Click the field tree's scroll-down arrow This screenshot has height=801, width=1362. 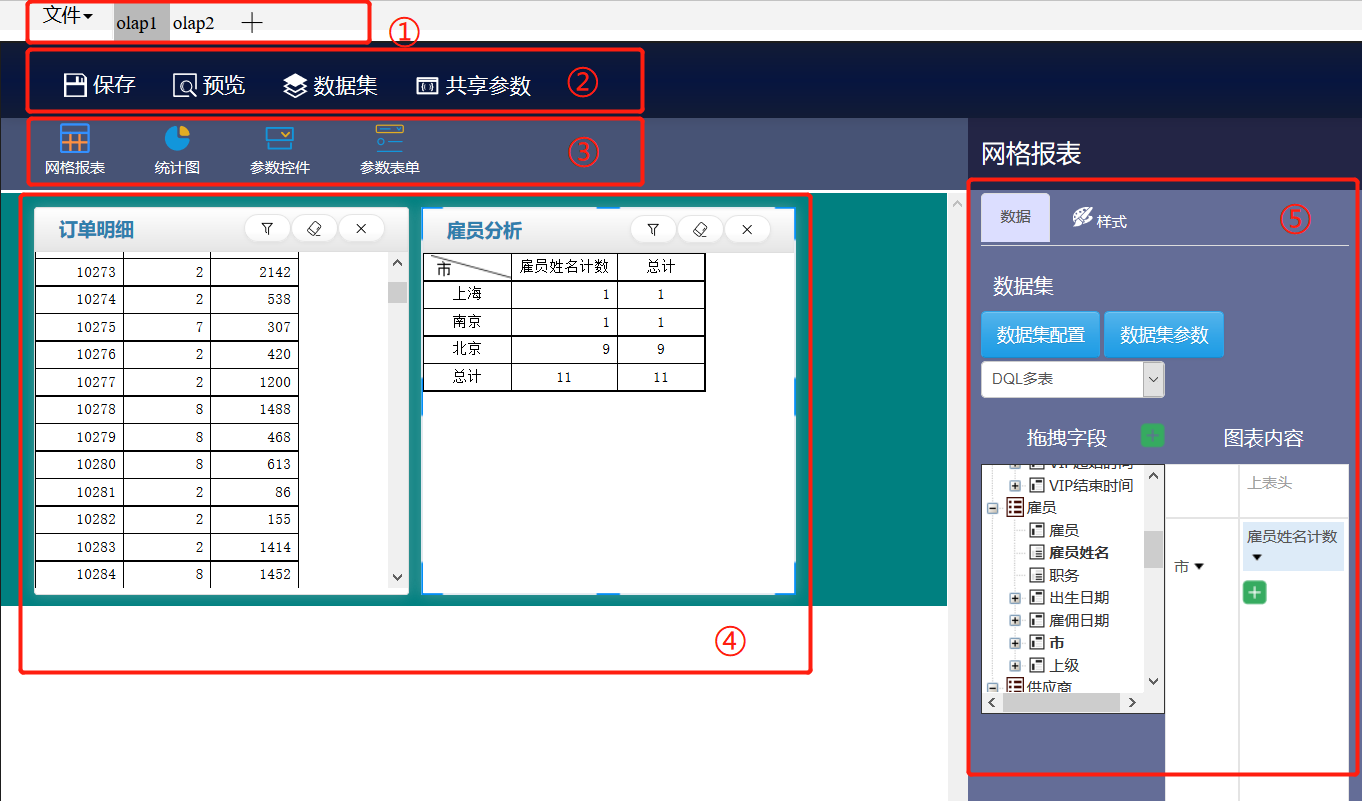pos(1154,681)
